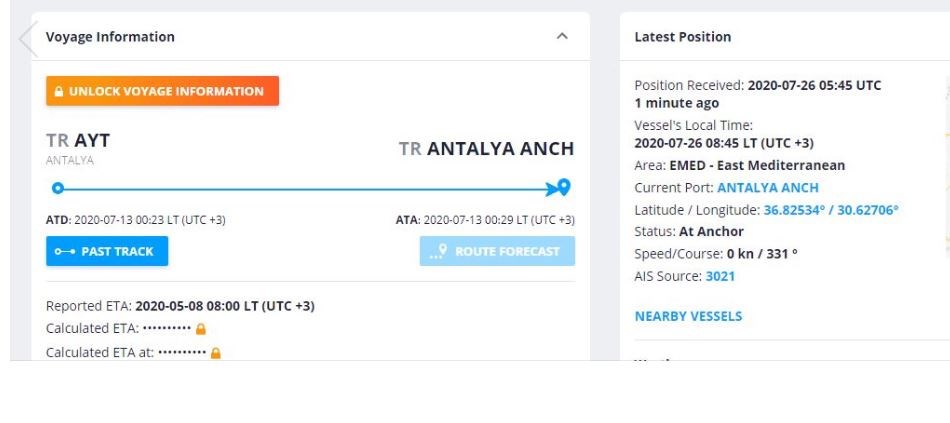Open AIS Source 3021 link
Viewport: 950px width, 423px height.
[x=720, y=276]
